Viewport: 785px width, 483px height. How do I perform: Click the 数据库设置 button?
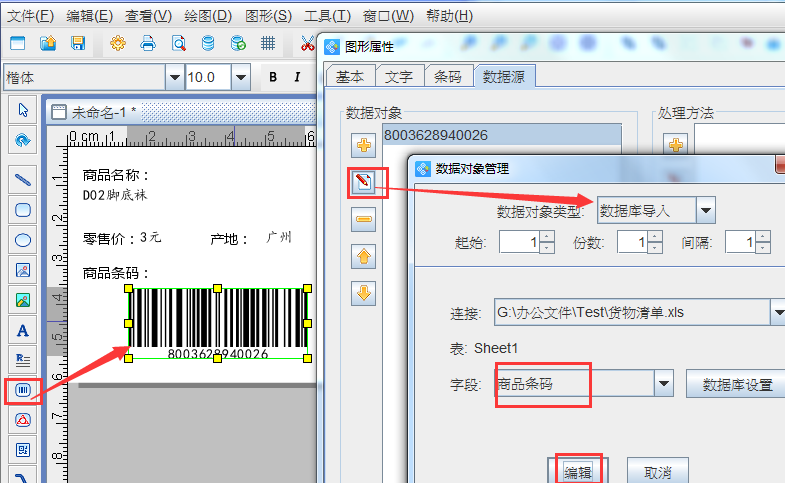(x=736, y=384)
